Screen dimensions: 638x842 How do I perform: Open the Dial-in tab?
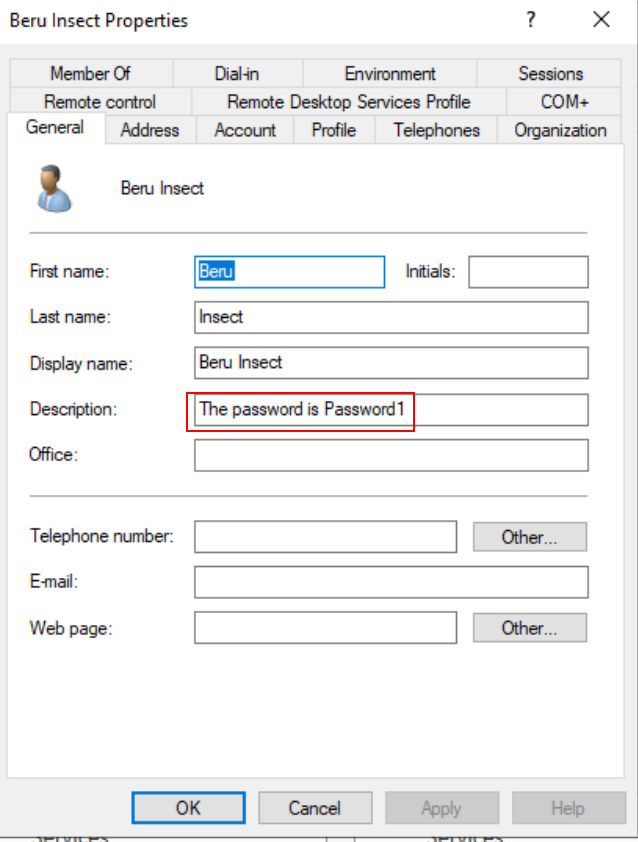click(x=237, y=74)
